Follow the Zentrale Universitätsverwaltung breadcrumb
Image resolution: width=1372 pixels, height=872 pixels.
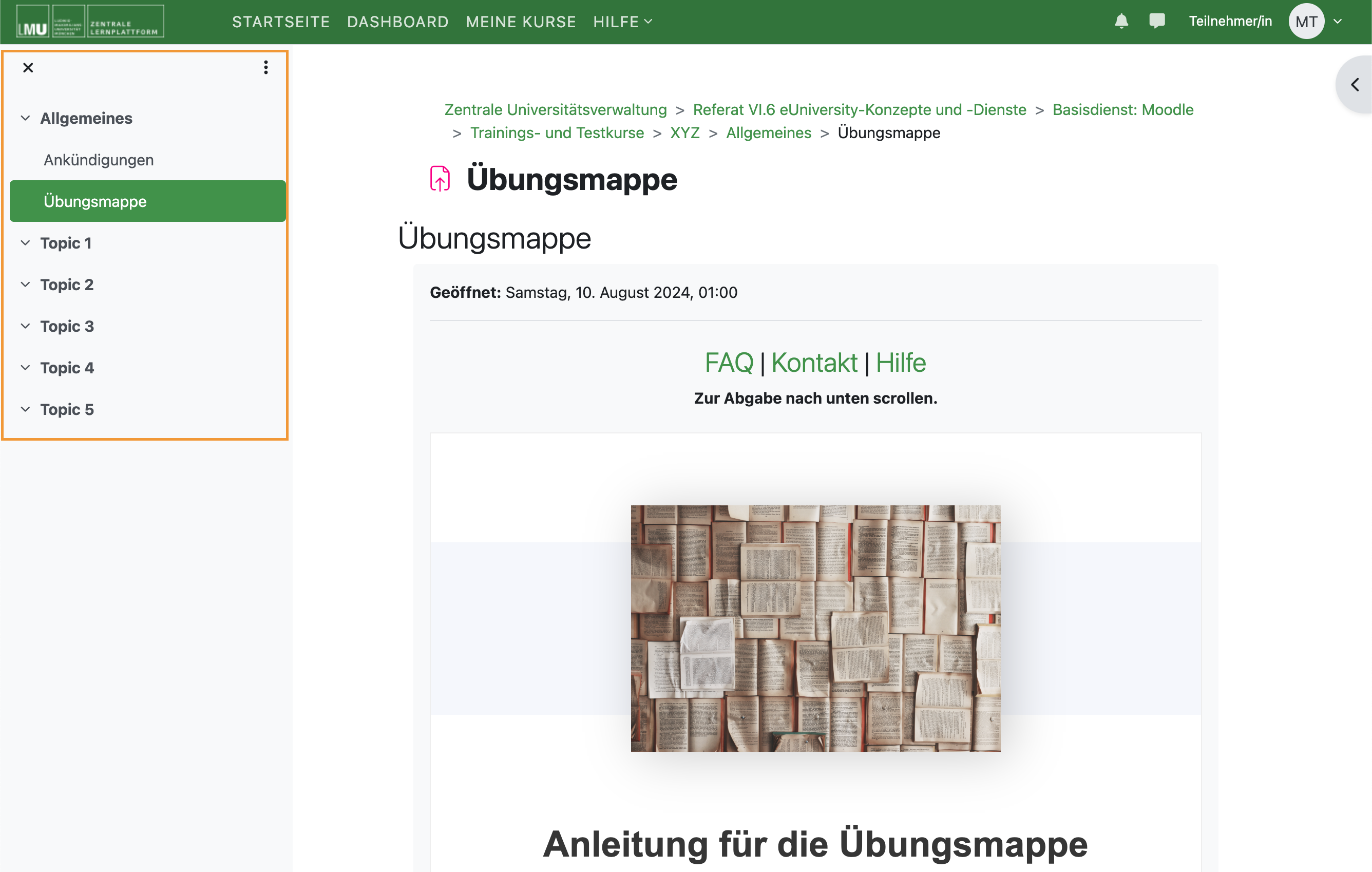click(556, 109)
